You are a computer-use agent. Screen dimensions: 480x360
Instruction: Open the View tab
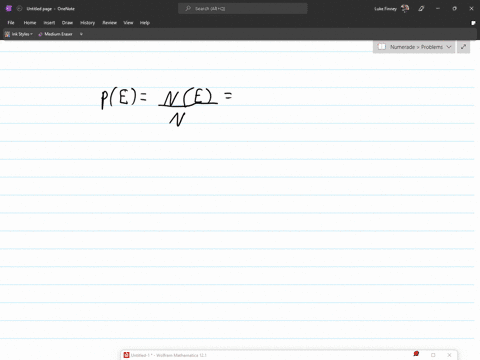tap(128, 23)
